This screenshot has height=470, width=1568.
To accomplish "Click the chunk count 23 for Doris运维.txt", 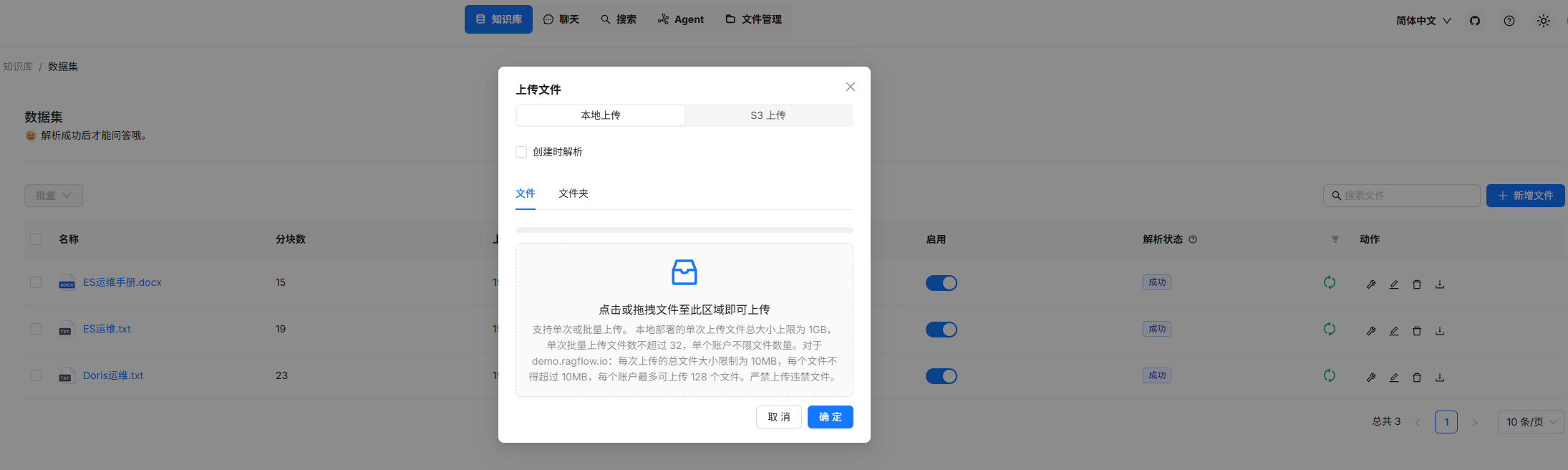I will coord(281,375).
